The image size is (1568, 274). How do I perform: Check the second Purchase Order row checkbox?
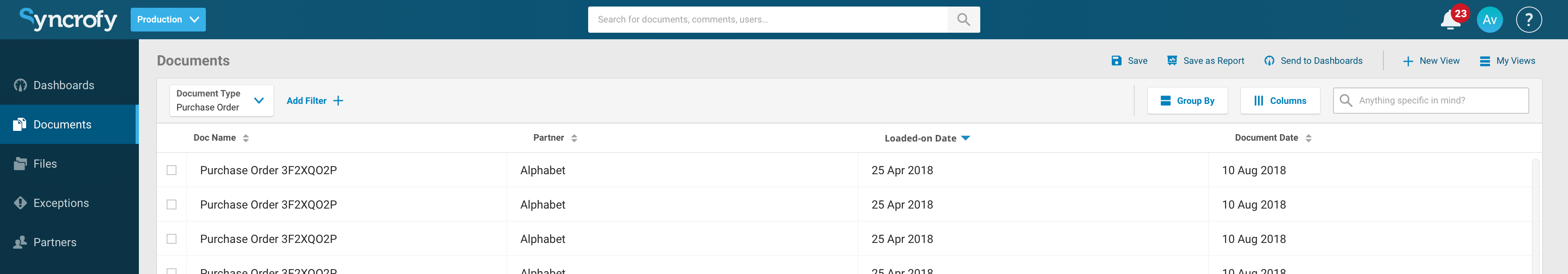click(x=172, y=204)
